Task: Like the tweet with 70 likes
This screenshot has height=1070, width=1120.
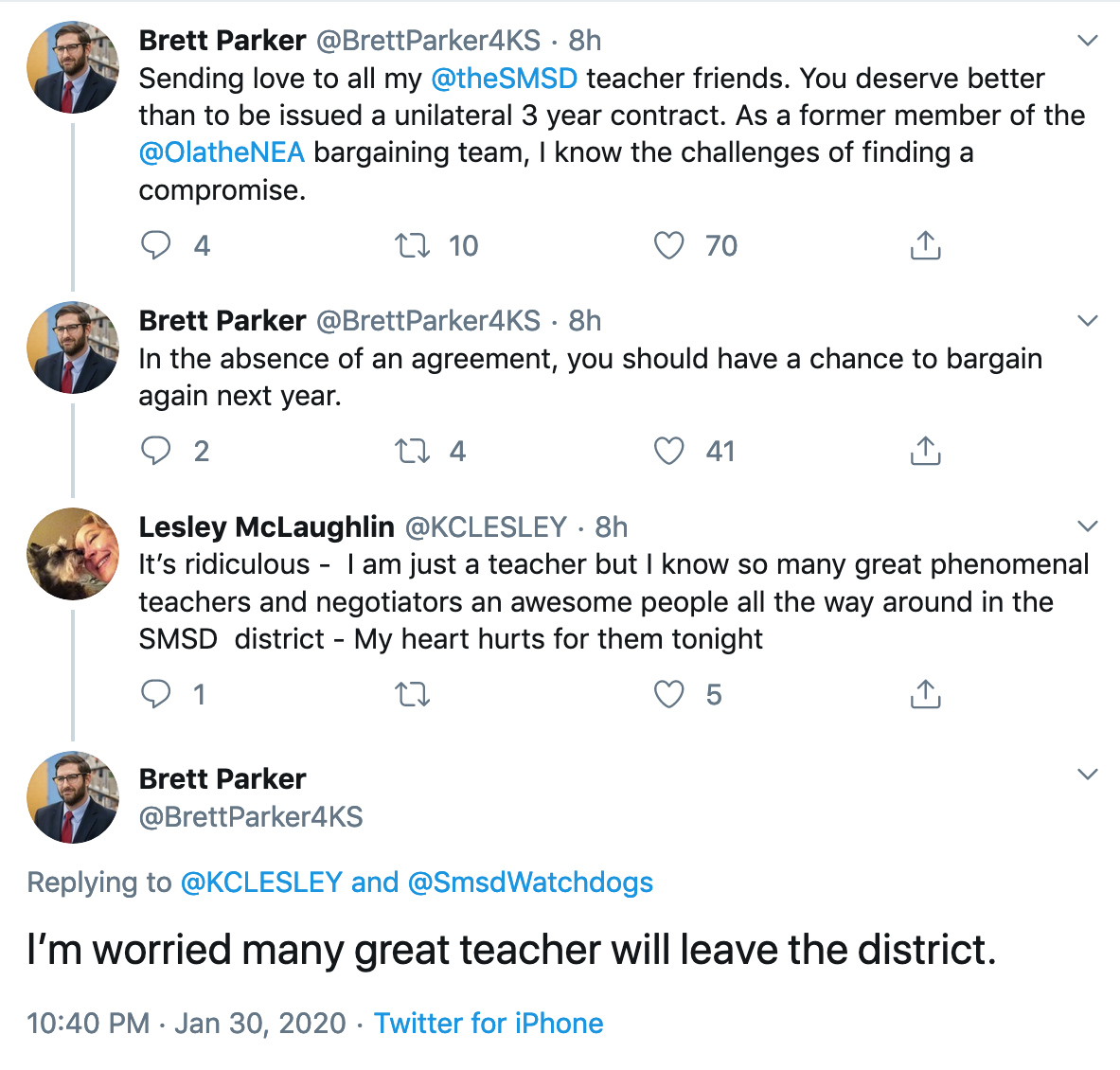Action: (669, 246)
